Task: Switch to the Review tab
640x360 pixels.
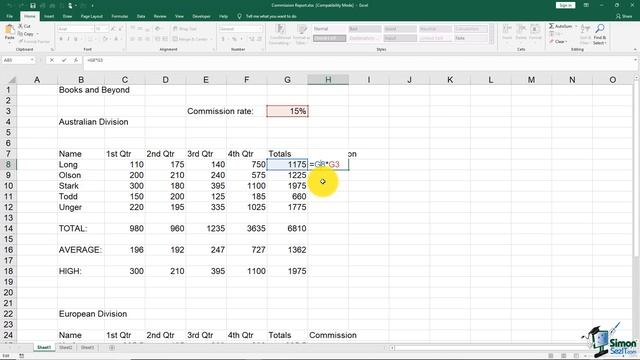Action: [x=160, y=16]
